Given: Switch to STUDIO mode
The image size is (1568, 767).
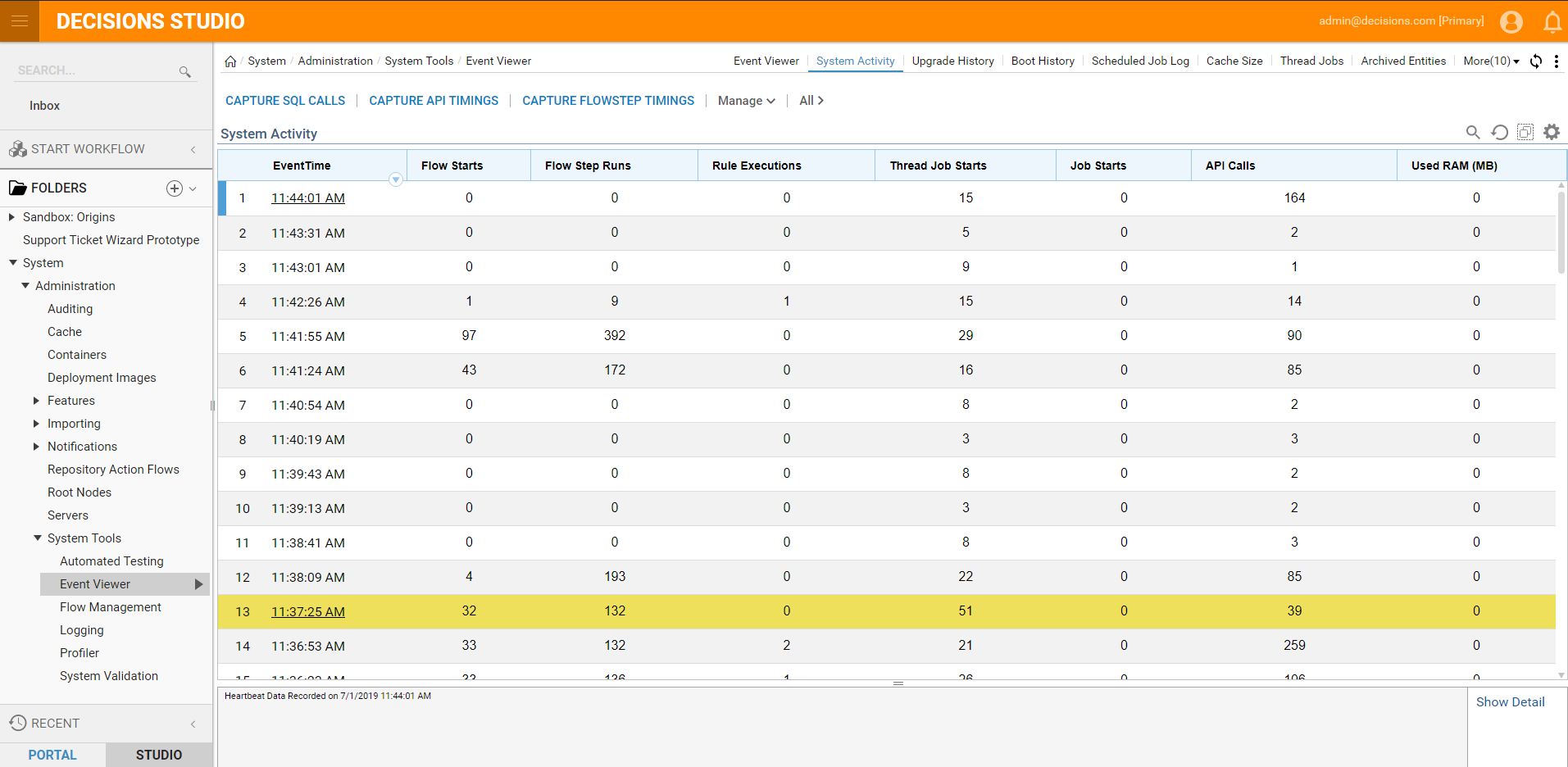Looking at the screenshot, I should point(159,755).
